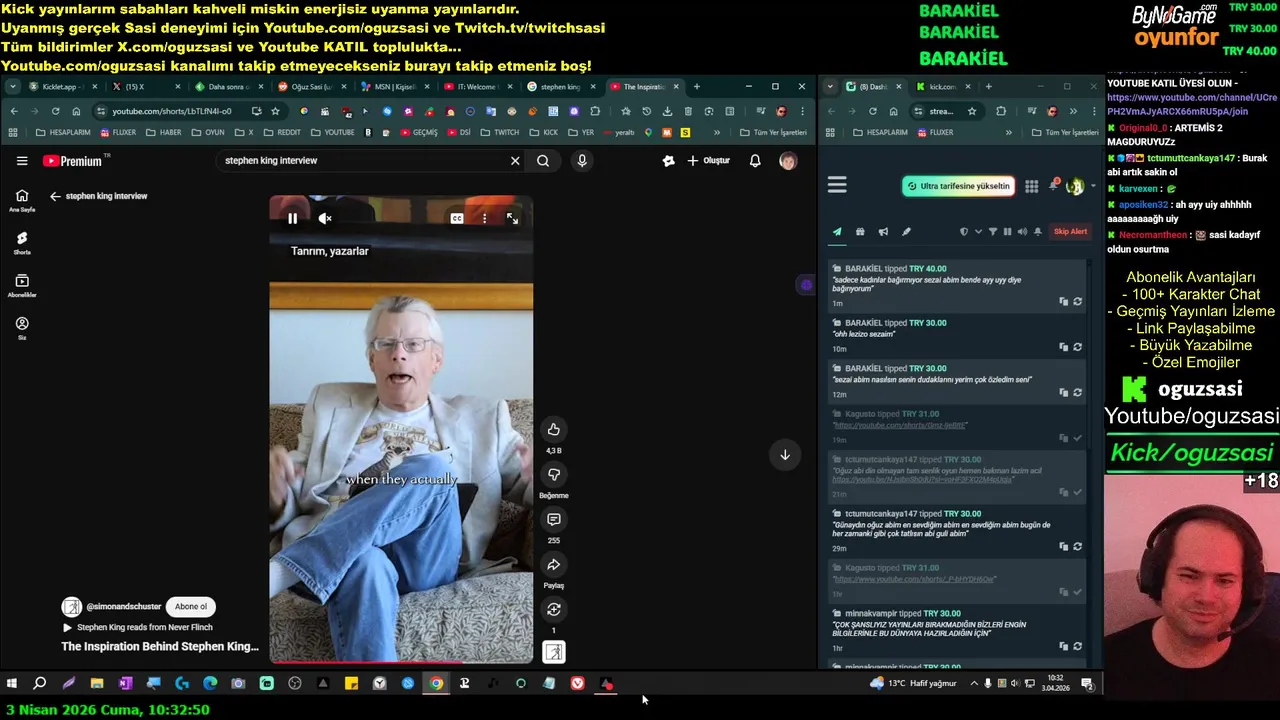The width and height of the screenshot is (1280, 720).
Task: Open the 'Stephen King reads from Never Flinch' link
Action: coord(137,627)
